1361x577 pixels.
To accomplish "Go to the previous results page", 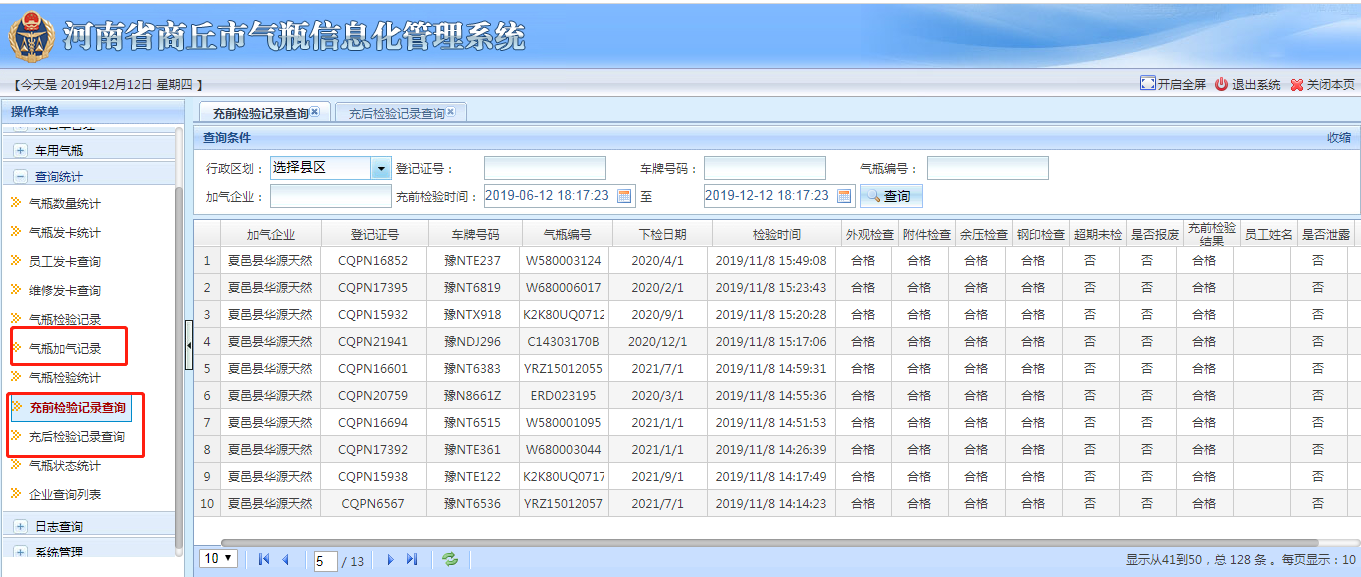I will [285, 560].
